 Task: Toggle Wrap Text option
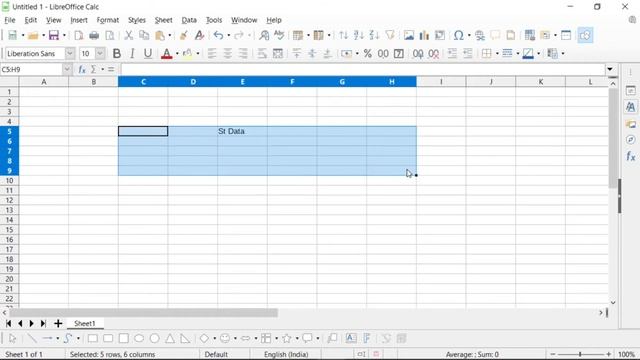pos(262,53)
